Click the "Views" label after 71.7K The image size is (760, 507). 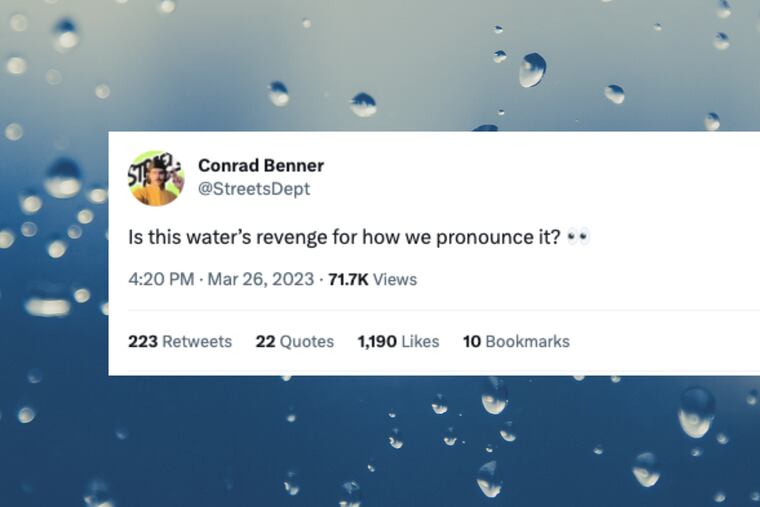pyautogui.click(x=394, y=279)
